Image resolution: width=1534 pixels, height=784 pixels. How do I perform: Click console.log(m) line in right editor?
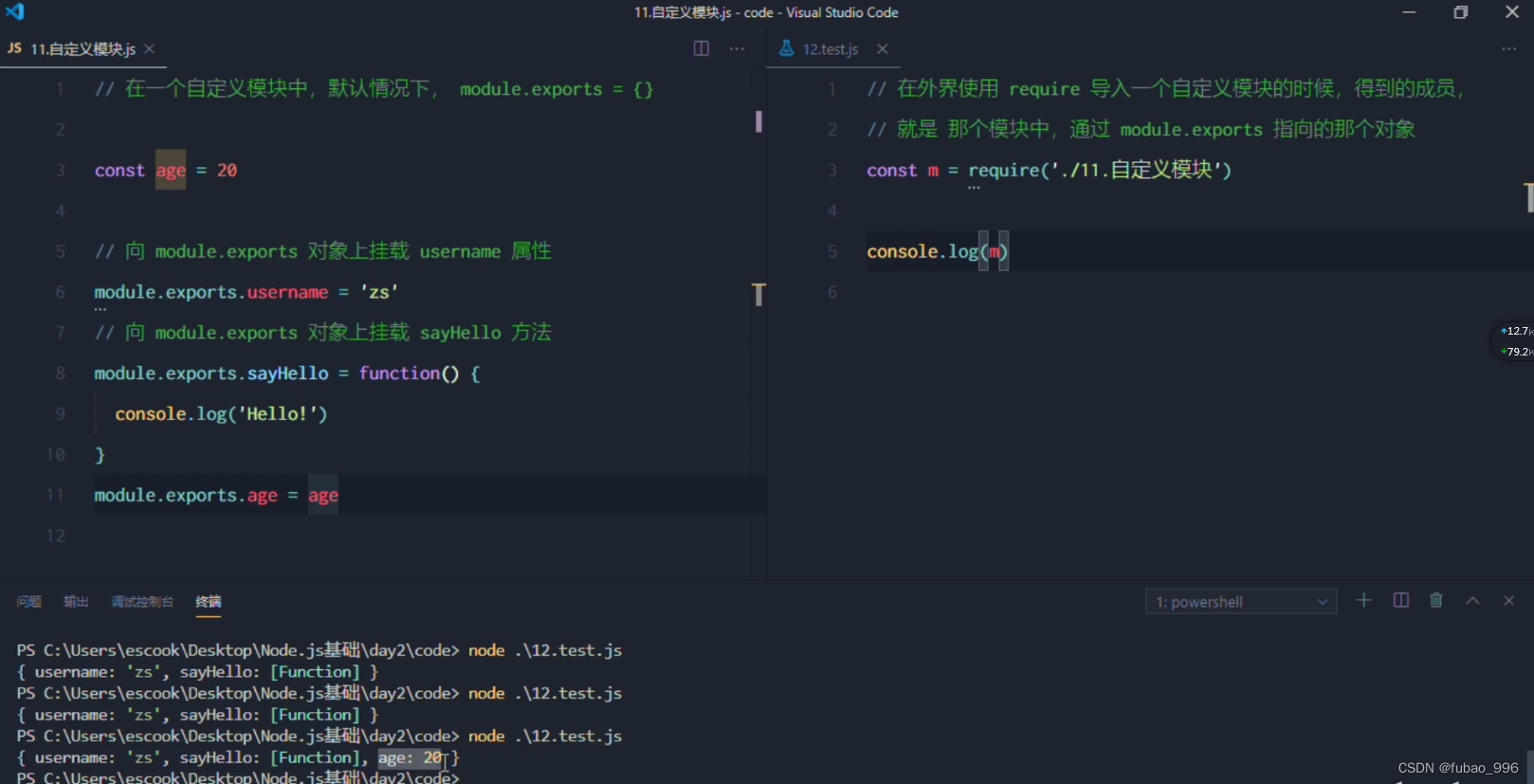point(937,251)
